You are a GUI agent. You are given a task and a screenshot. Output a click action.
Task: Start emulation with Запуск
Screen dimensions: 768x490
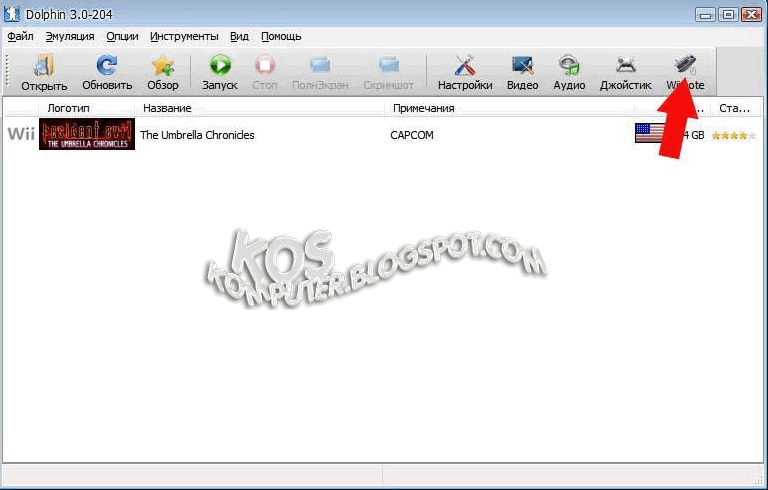coord(220,73)
